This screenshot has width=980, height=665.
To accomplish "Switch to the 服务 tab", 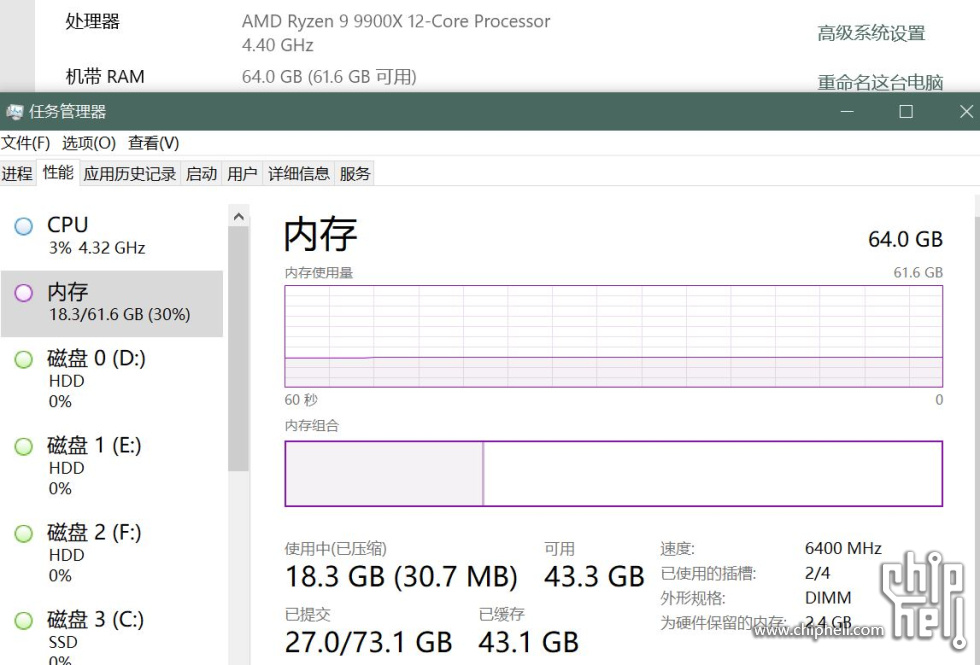I will pyautogui.click(x=355, y=173).
